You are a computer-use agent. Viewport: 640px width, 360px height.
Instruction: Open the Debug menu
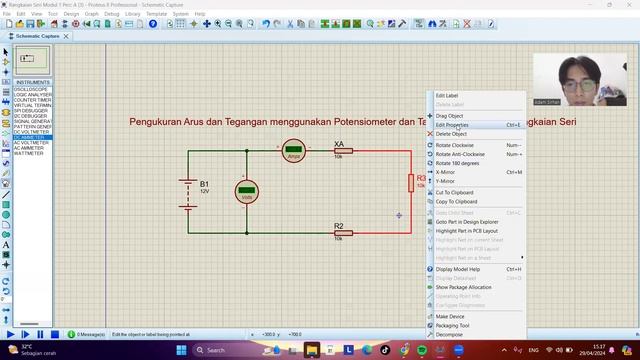tap(111, 14)
